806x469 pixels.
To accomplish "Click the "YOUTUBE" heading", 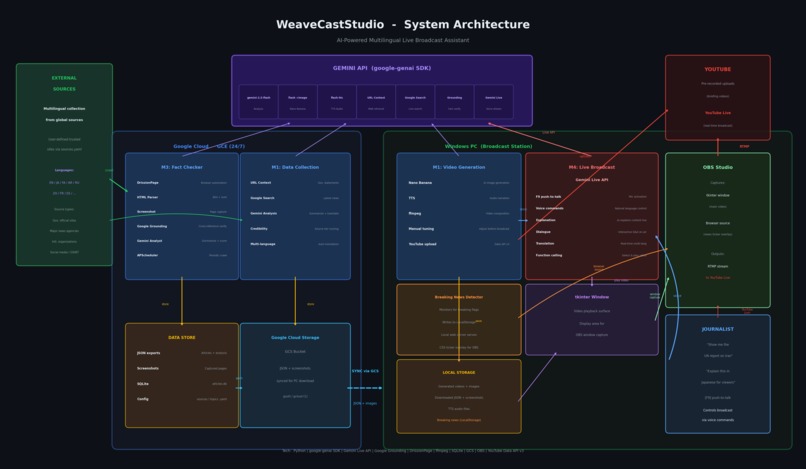I will (718, 69).
